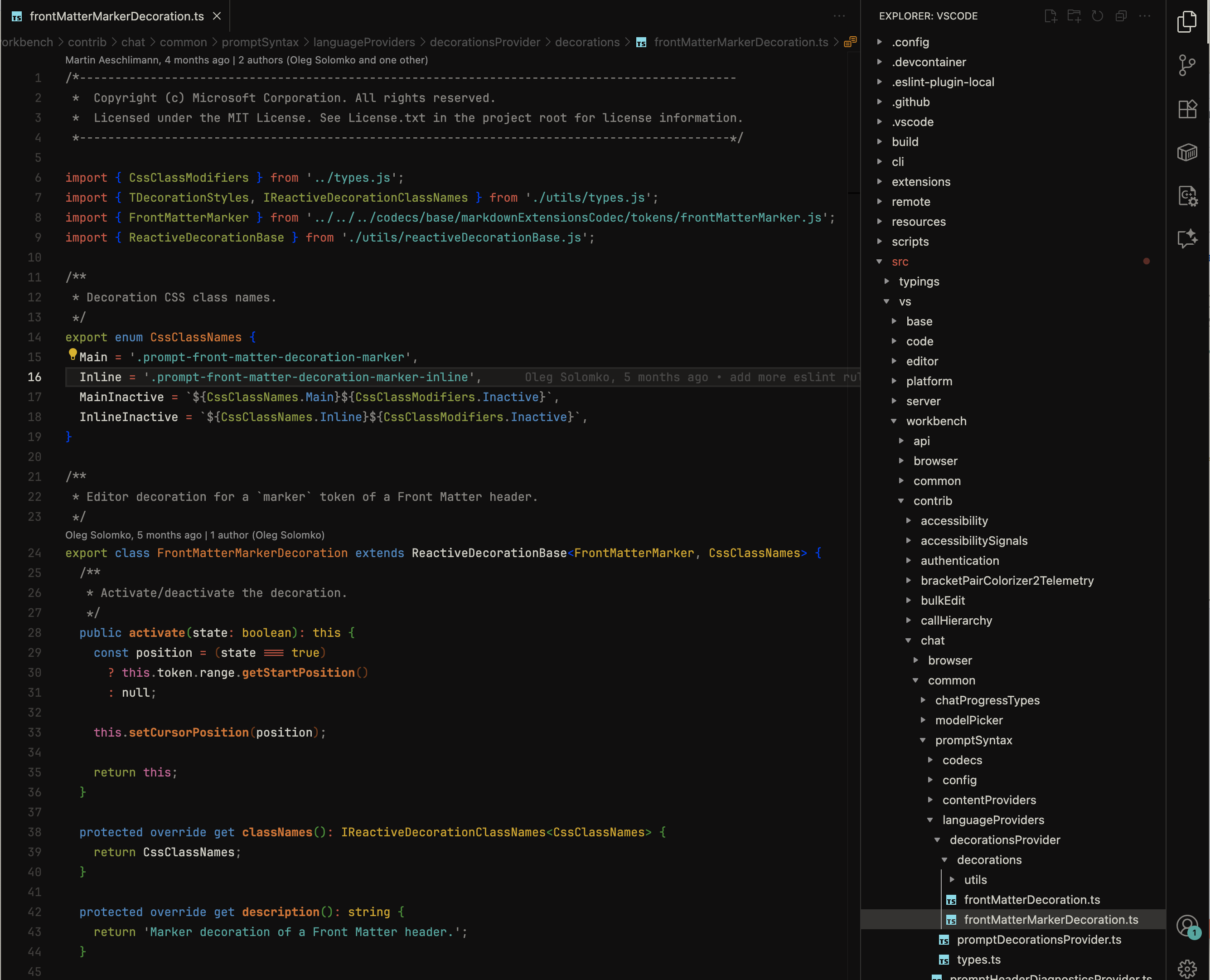Close the frontMatterMarkerDecoration.ts tab
The image size is (1210, 980).
coord(217,16)
